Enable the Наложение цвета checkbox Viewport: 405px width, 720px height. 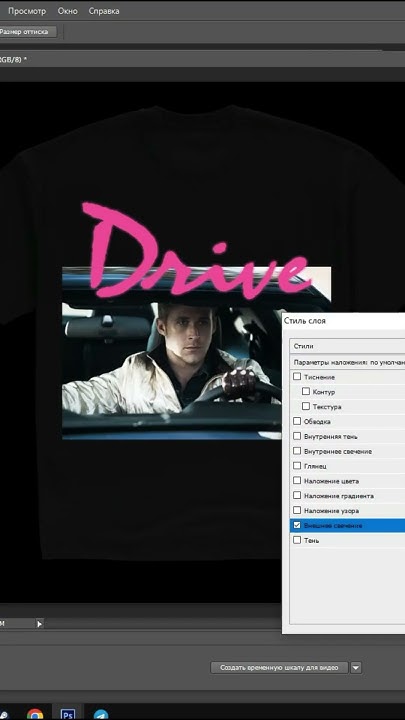pyautogui.click(x=297, y=481)
